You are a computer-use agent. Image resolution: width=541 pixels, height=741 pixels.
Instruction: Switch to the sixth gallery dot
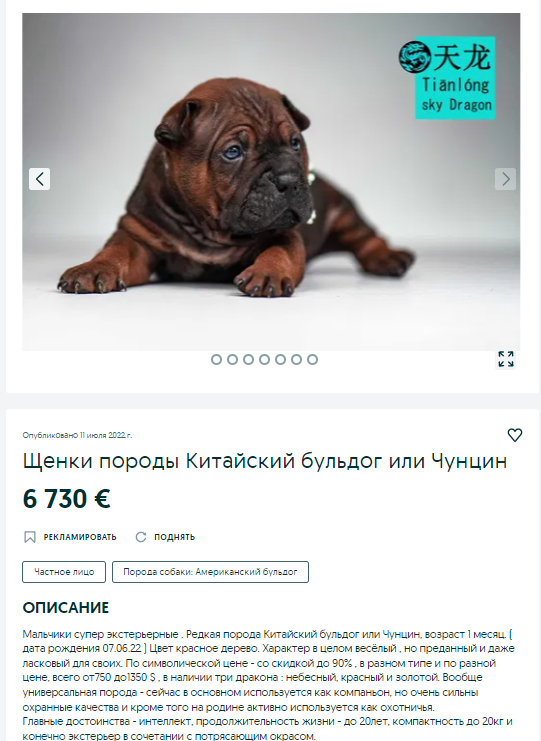coord(296,360)
